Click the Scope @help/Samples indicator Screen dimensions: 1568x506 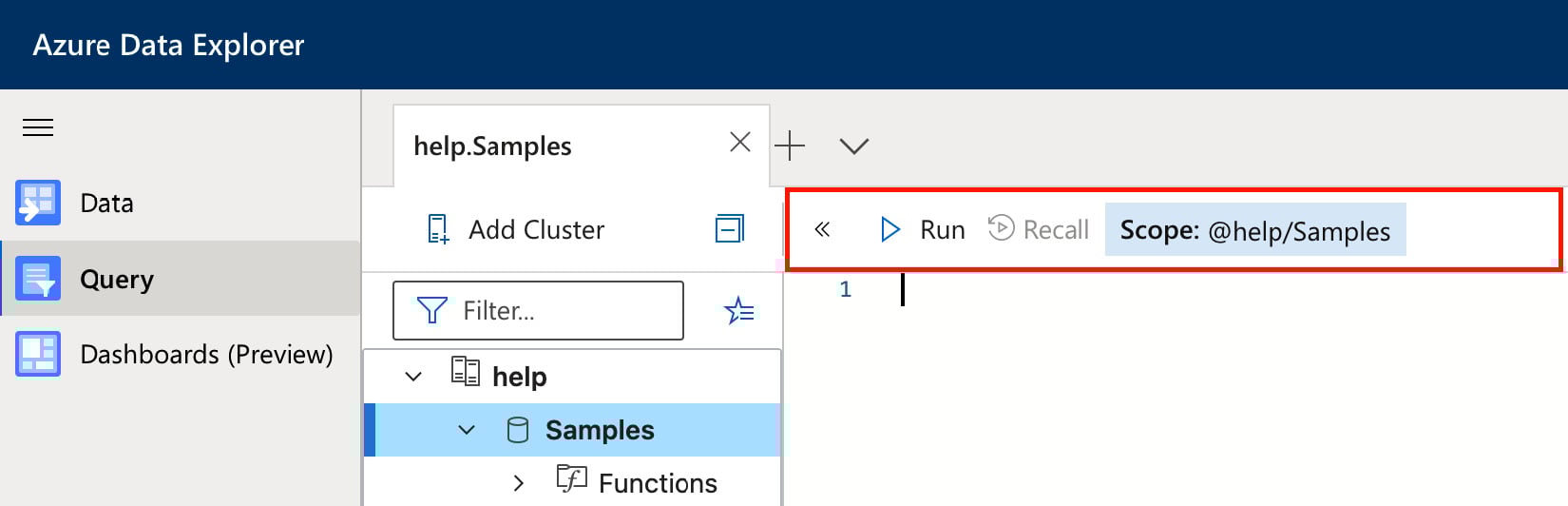pos(1255,229)
